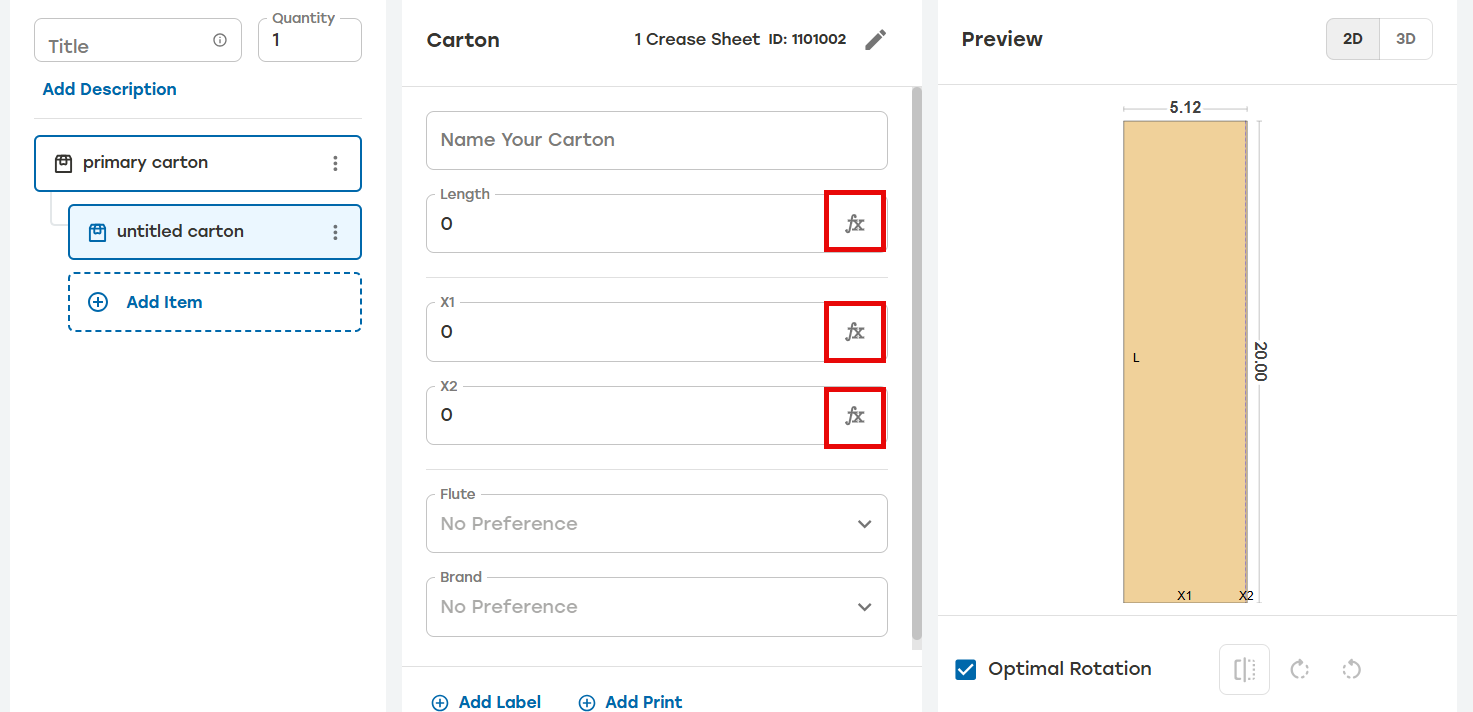Click the info icon in Title field
Image resolution: width=1473 pixels, height=712 pixels.
coord(220,40)
